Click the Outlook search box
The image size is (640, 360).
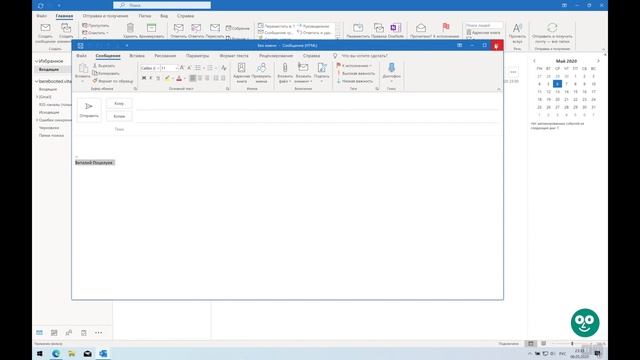point(162,5)
